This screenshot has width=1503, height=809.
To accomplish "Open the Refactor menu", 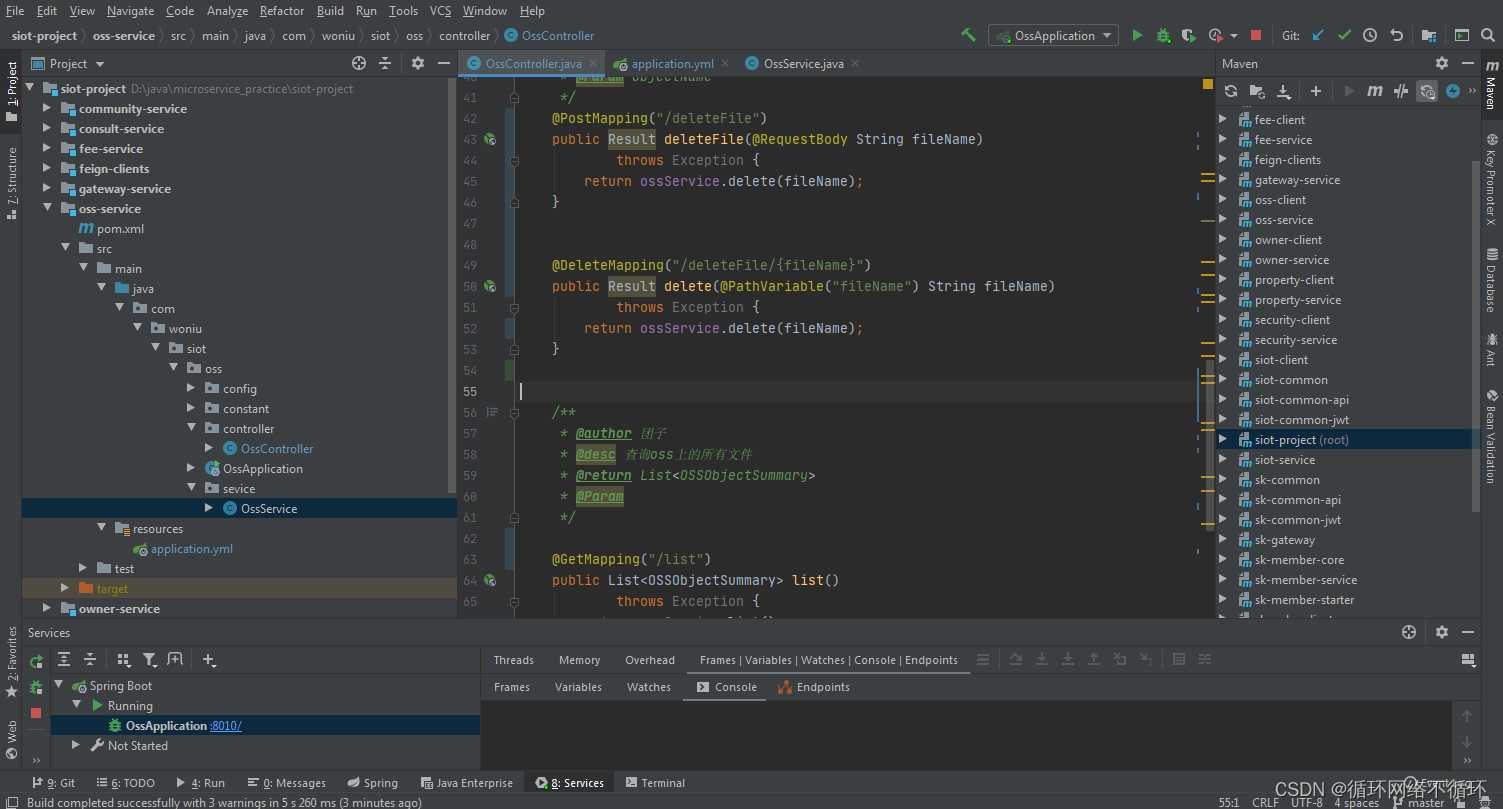I will click(x=281, y=11).
